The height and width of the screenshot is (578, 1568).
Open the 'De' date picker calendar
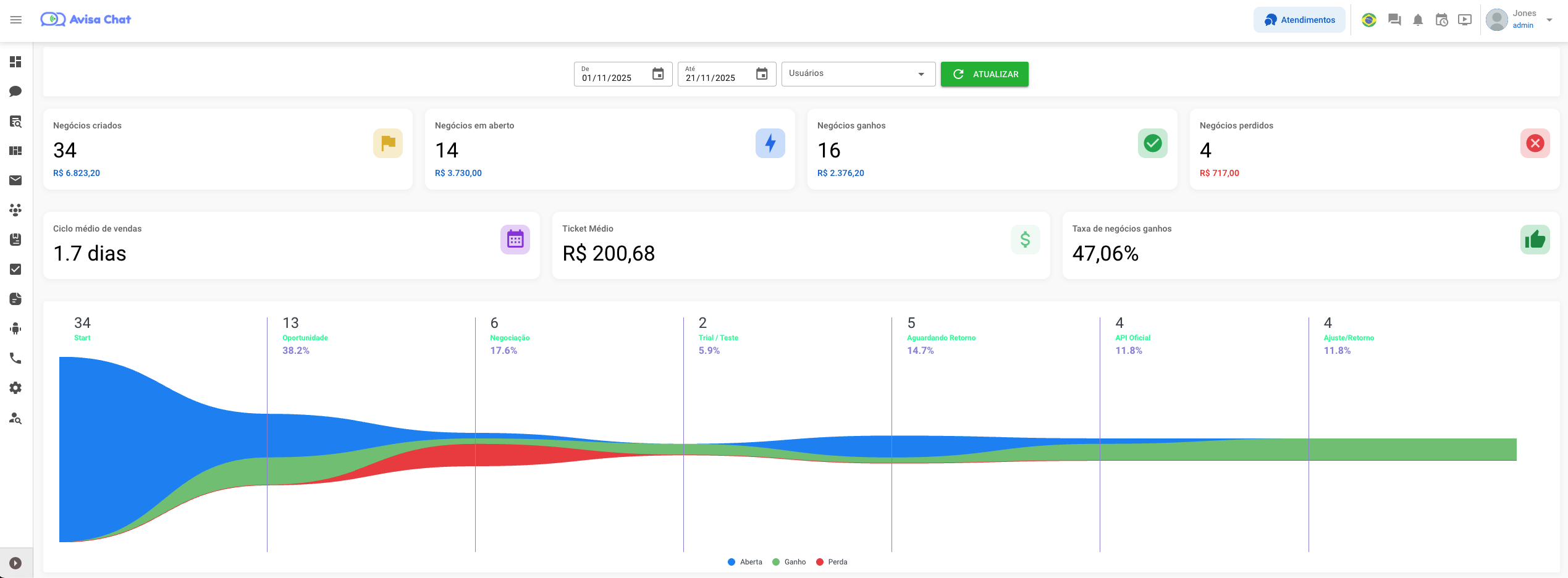[658, 73]
